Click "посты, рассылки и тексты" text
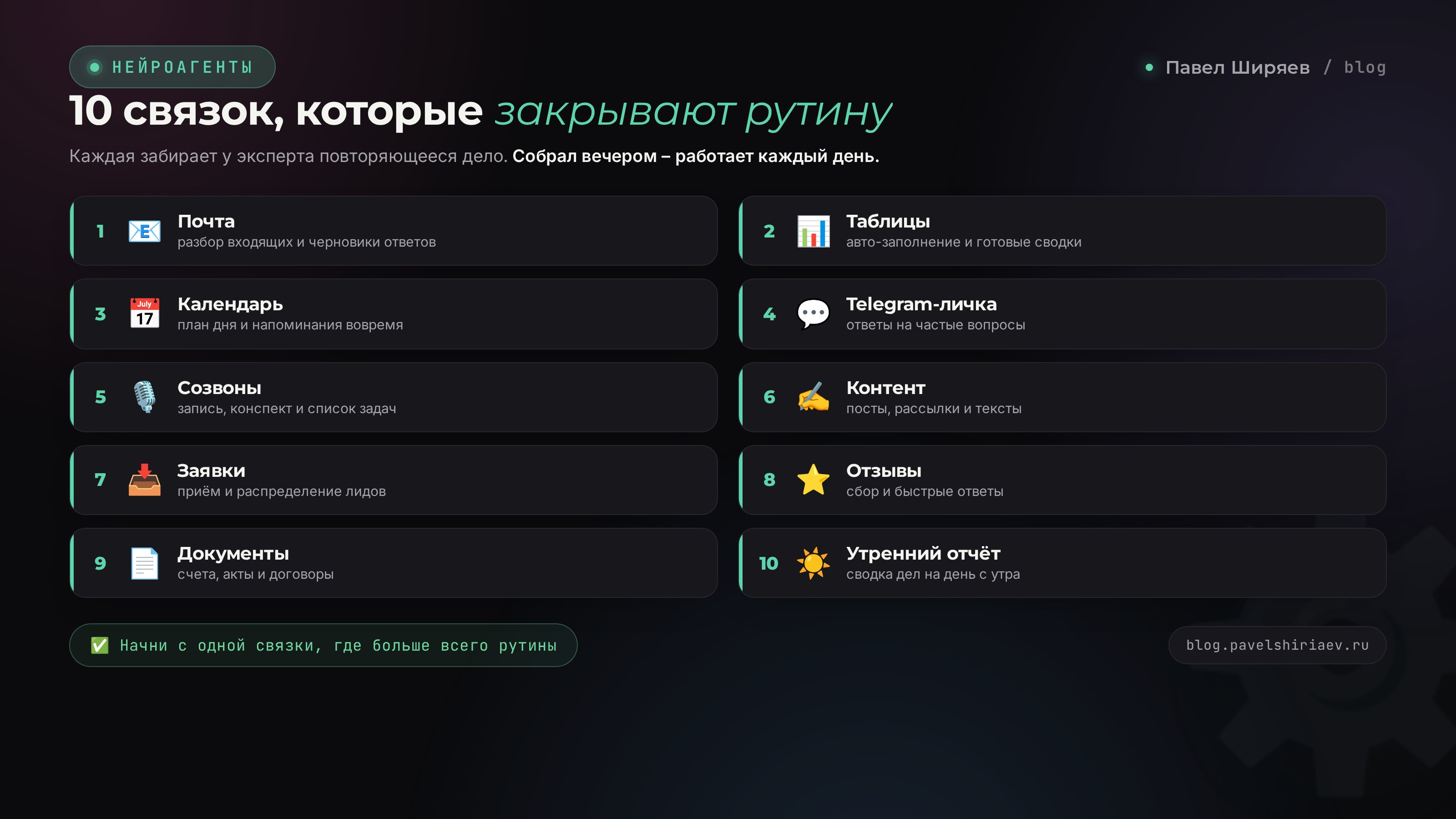The image size is (1456, 819). (x=934, y=409)
